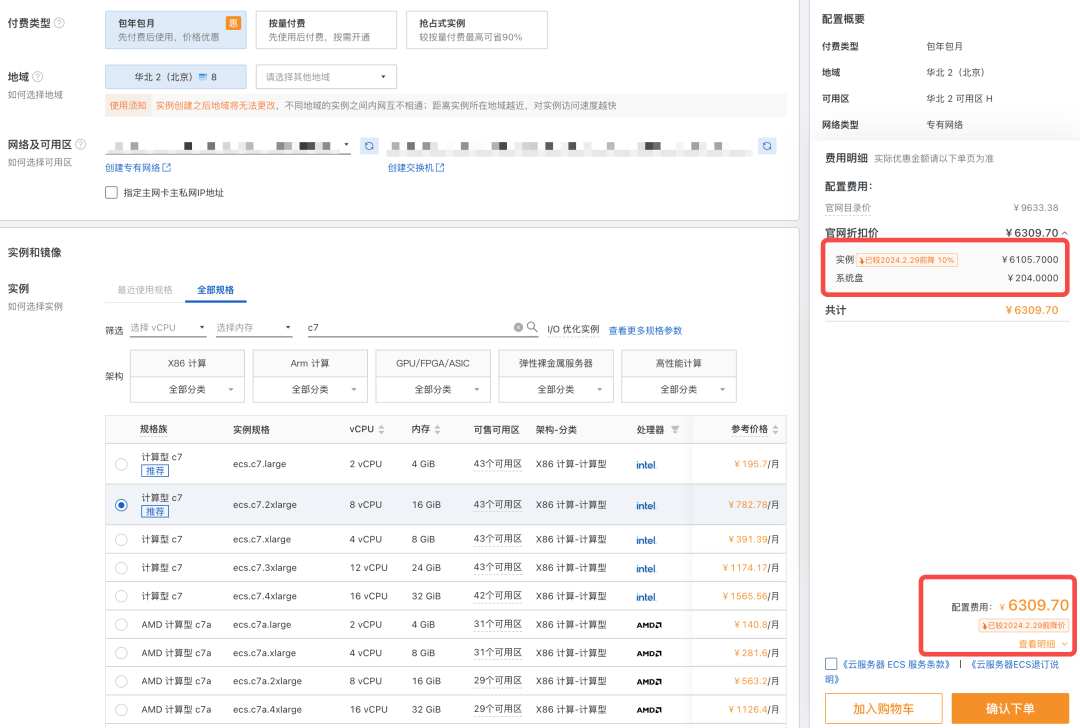Refresh the switch list
This screenshot has width=1080, height=728.
point(767,146)
